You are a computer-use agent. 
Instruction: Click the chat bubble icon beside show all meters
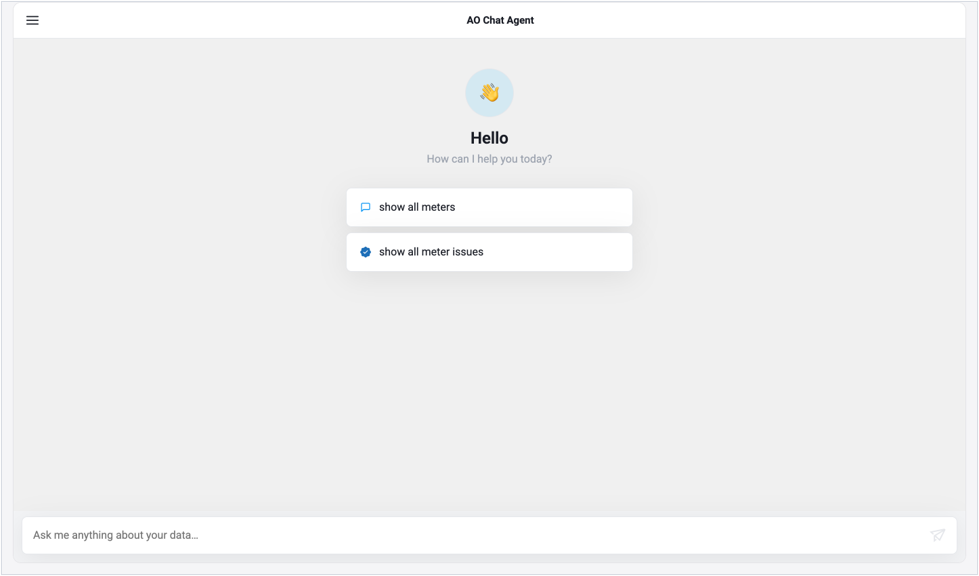click(x=366, y=207)
